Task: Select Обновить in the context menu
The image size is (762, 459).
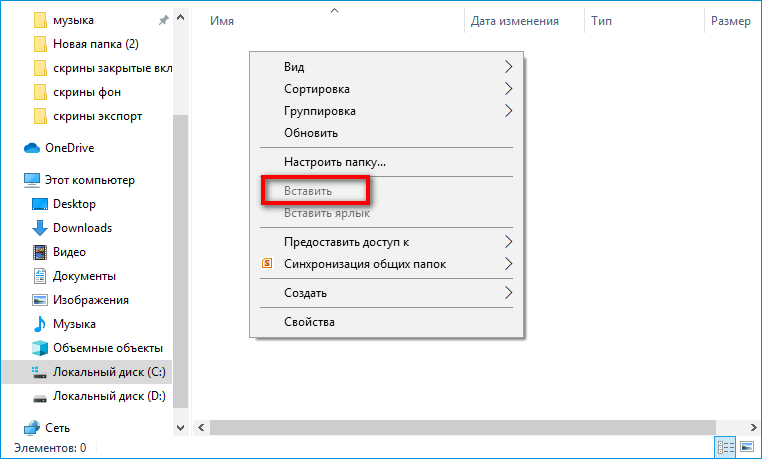Action: click(386, 133)
